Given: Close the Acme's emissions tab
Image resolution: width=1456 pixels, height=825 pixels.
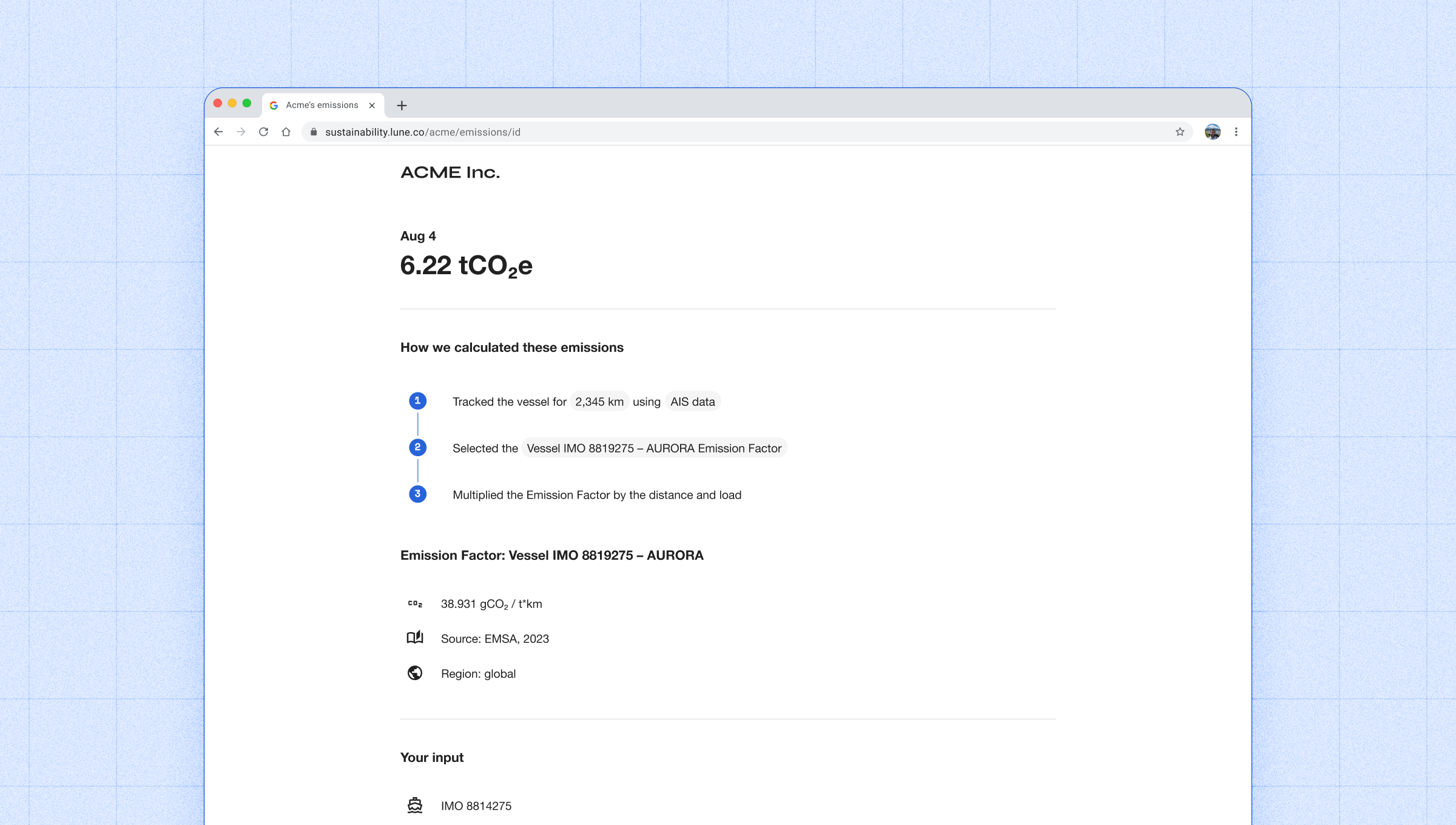Looking at the screenshot, I should 372,106.
